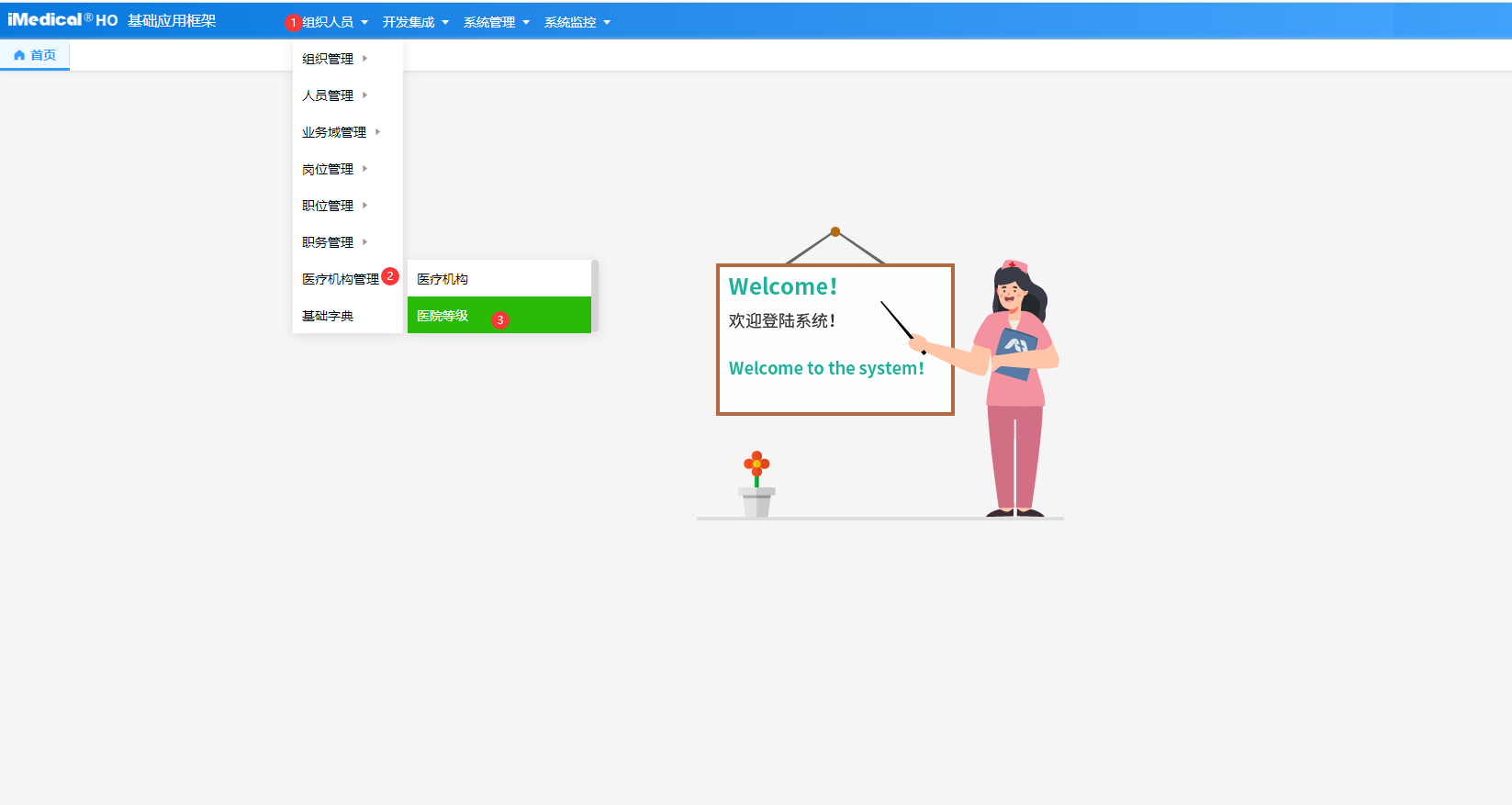Click the submenu's vertical scrollbar
1512x805 pixels.
(x=595, y=296)
